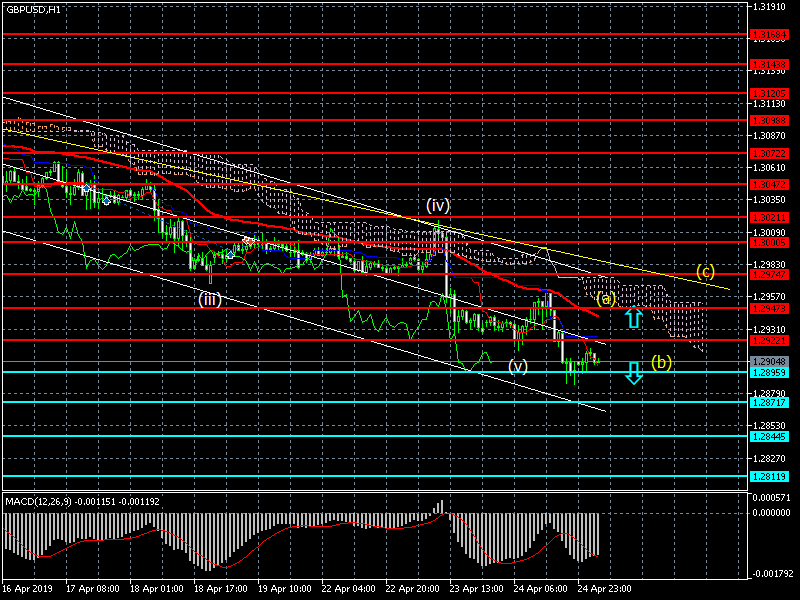
Task: Click the 17 Apr 08:00 time label
Action: tap(93, 588)
